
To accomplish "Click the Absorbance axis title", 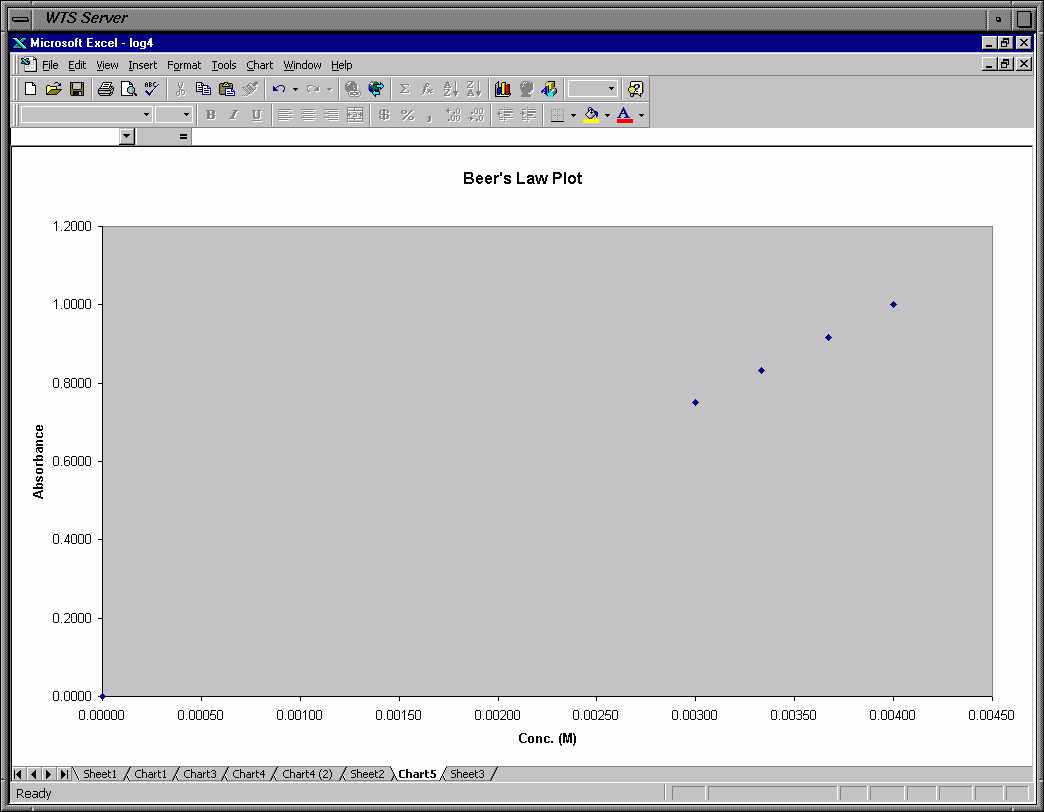I will pyautogui.click(x=39, y=461).
